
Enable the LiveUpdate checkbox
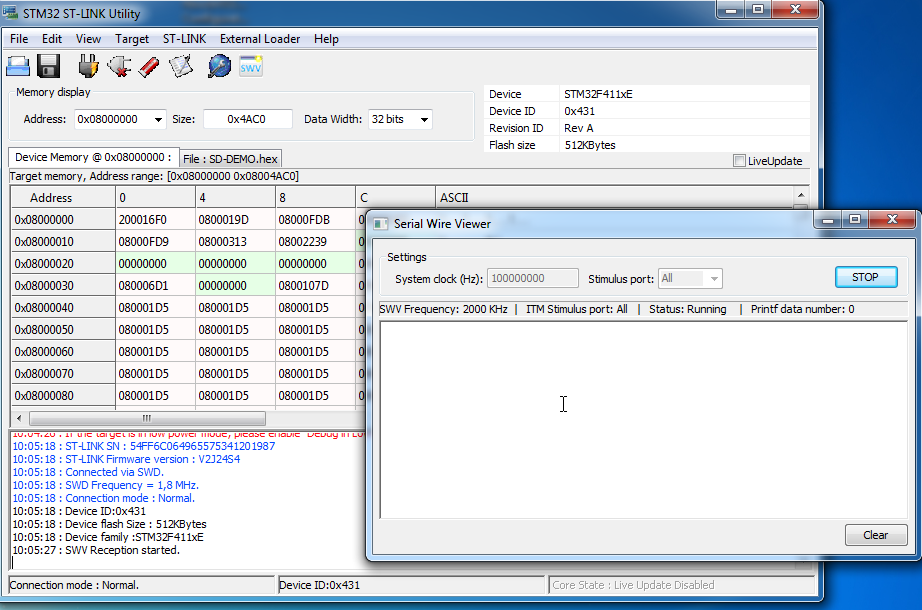pyautogui.click(x=739, y=161)
